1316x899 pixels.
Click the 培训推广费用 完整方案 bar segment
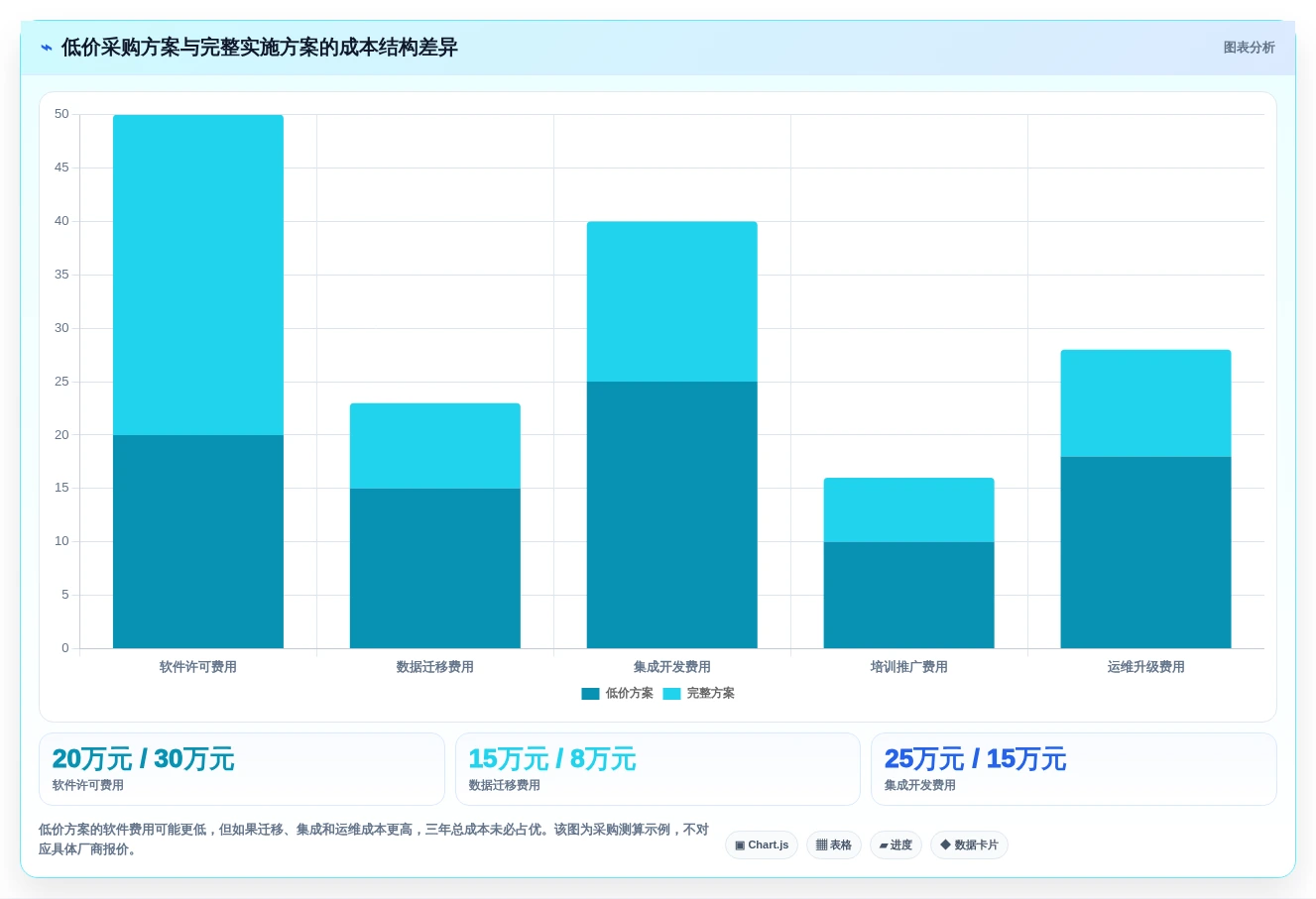coord(909,510)
